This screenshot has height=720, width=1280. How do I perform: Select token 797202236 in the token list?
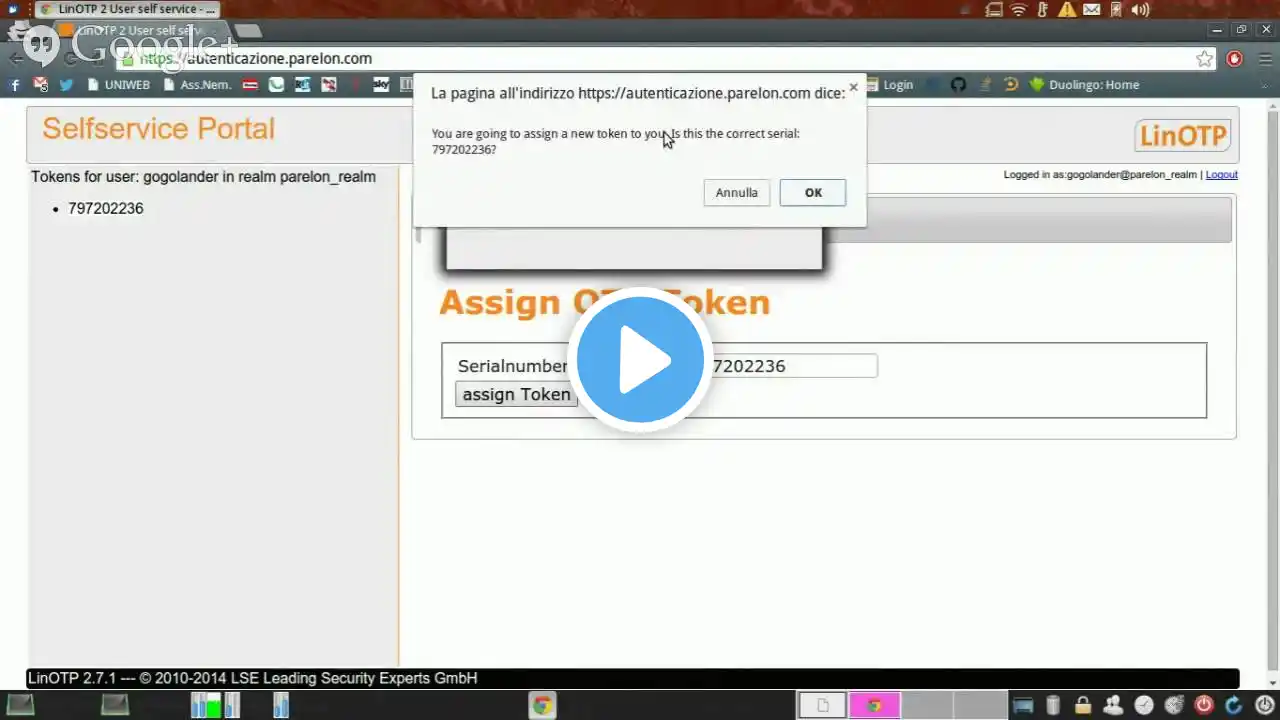tap(106, 208)
